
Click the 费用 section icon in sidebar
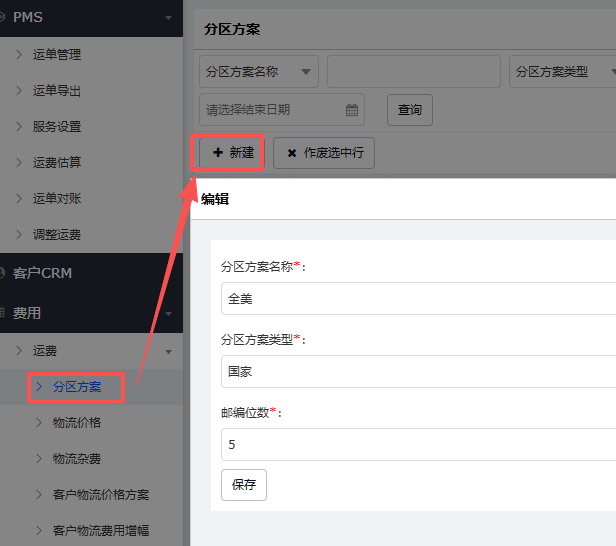[3, 313]
